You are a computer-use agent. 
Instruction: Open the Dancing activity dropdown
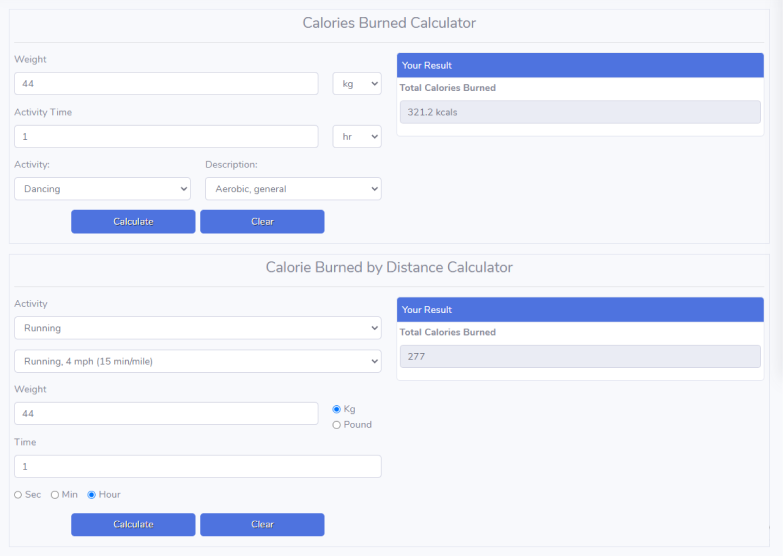tap(102, 189)
